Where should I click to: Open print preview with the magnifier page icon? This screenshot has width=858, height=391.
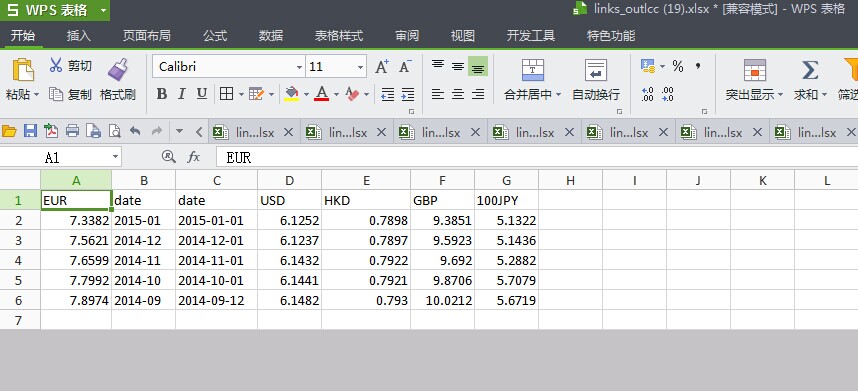(x=114, y=131)
